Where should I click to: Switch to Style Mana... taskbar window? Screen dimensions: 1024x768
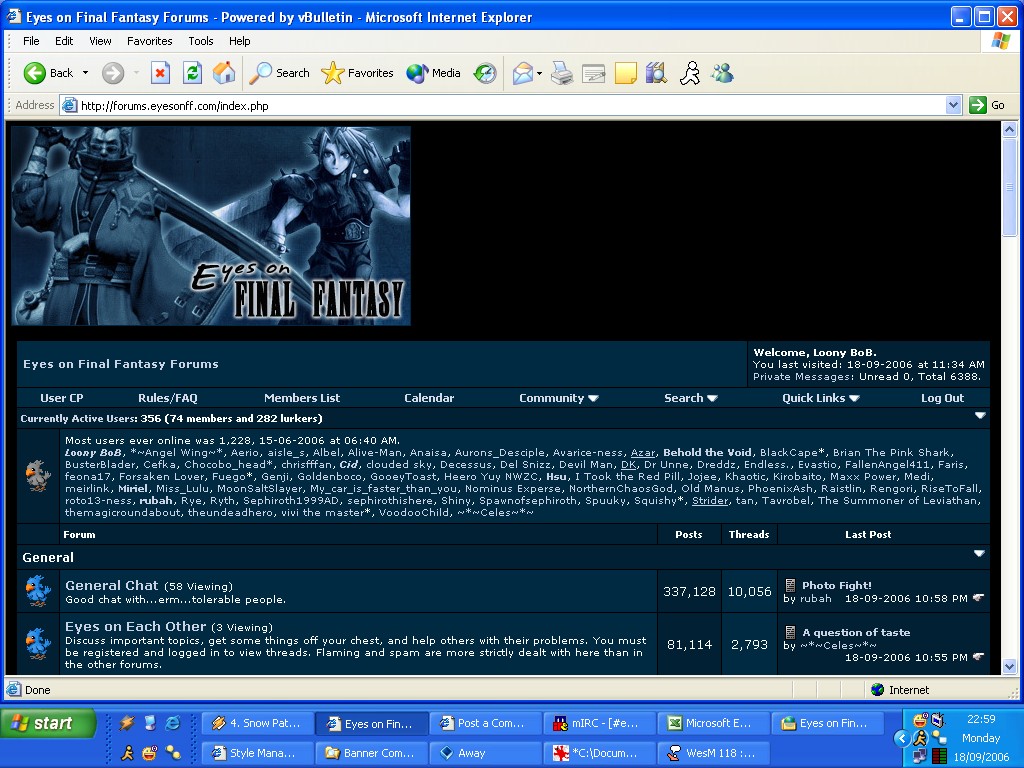[257, 753]
